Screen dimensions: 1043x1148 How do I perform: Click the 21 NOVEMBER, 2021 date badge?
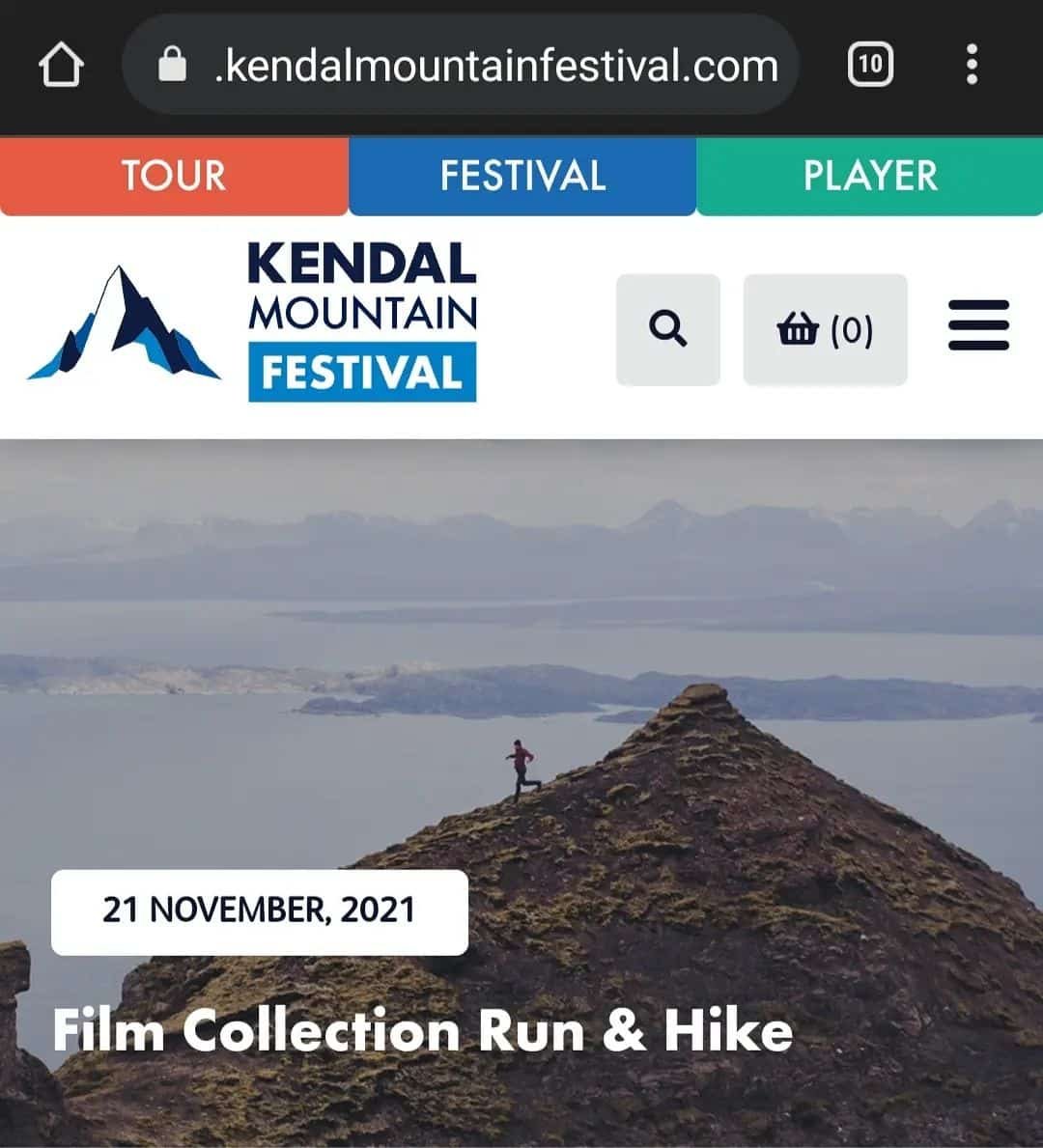[259, 911]
